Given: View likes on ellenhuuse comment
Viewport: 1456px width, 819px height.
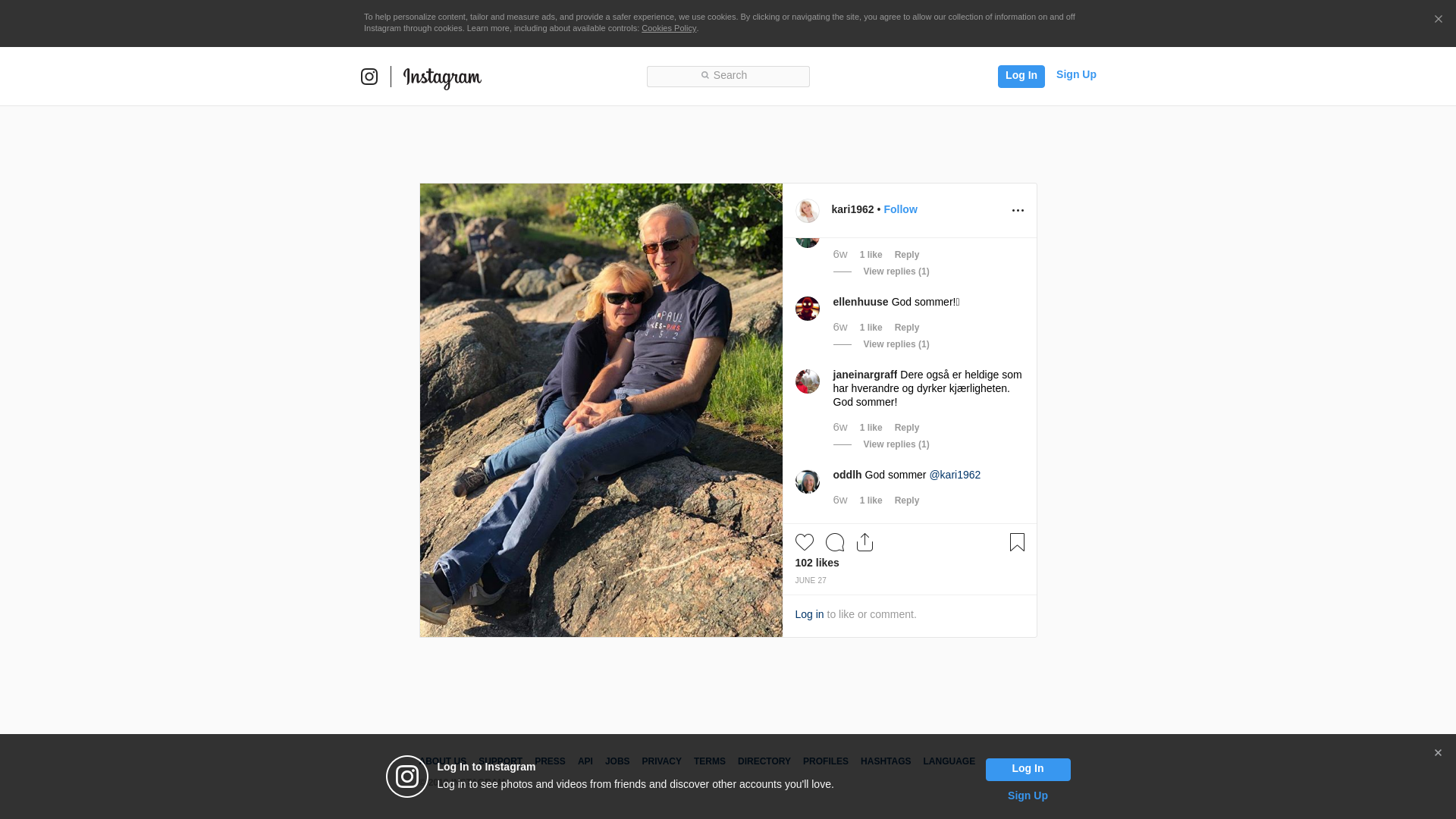Looking at the screenshot, I should pos(871,328).
